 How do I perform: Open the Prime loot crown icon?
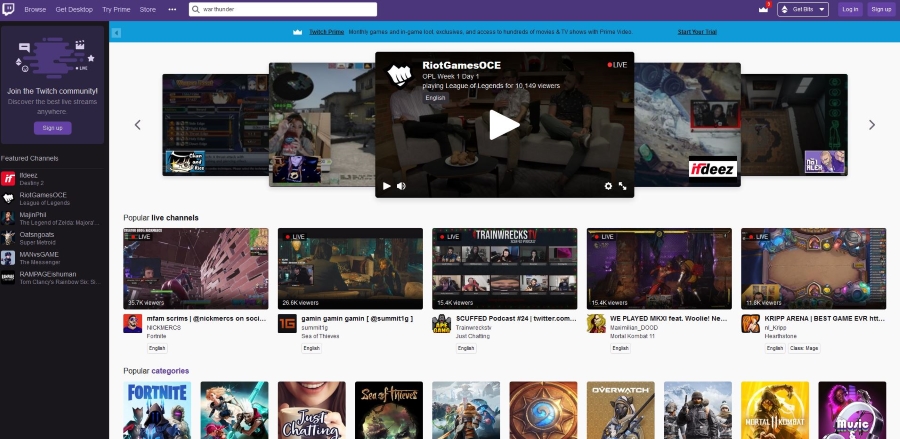coord(763,9)
